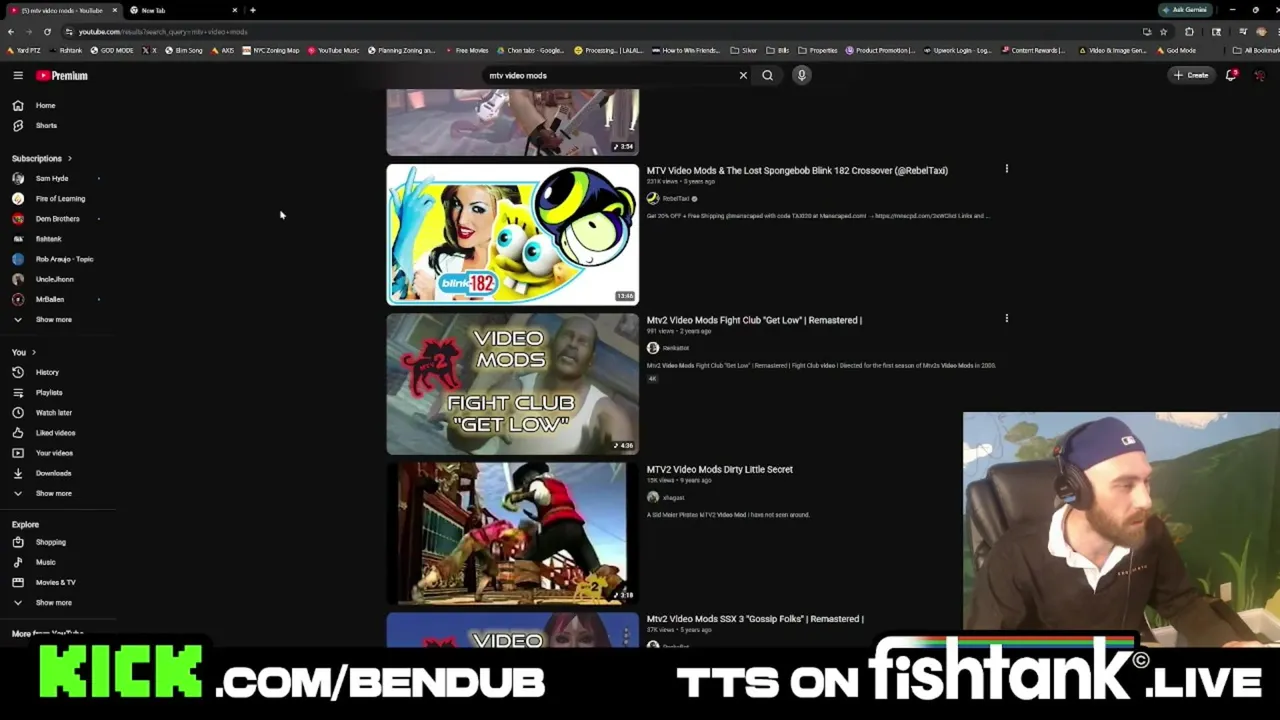The image size is (1280, 720).
Task: Open title Mtv2 Video Mods Fight Club Get Low
Action: [754, 320]
